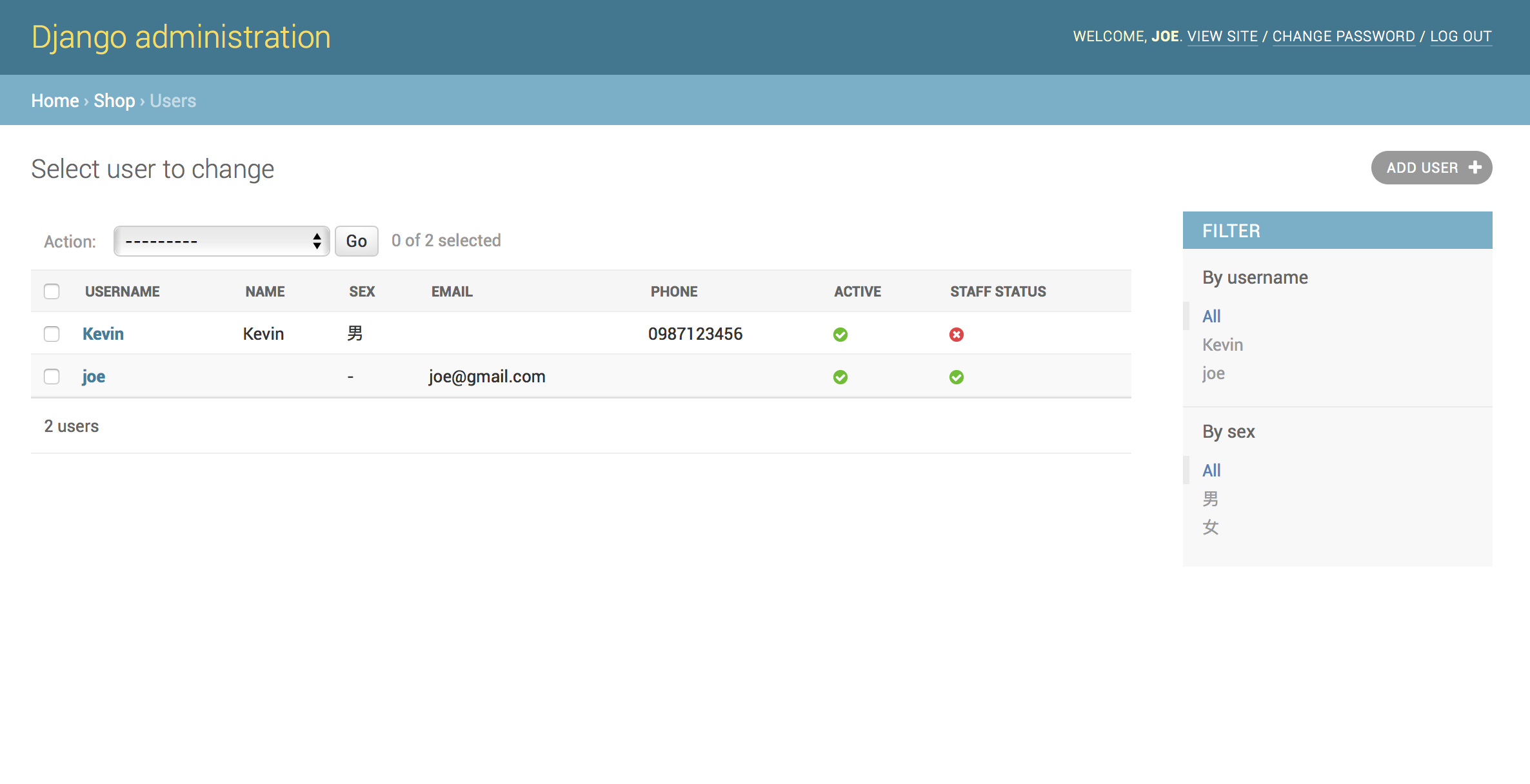The image size is (1530, 784).
Task: Click joe's green active status icon
Action: pyautogui.click(x=840, y=377)
